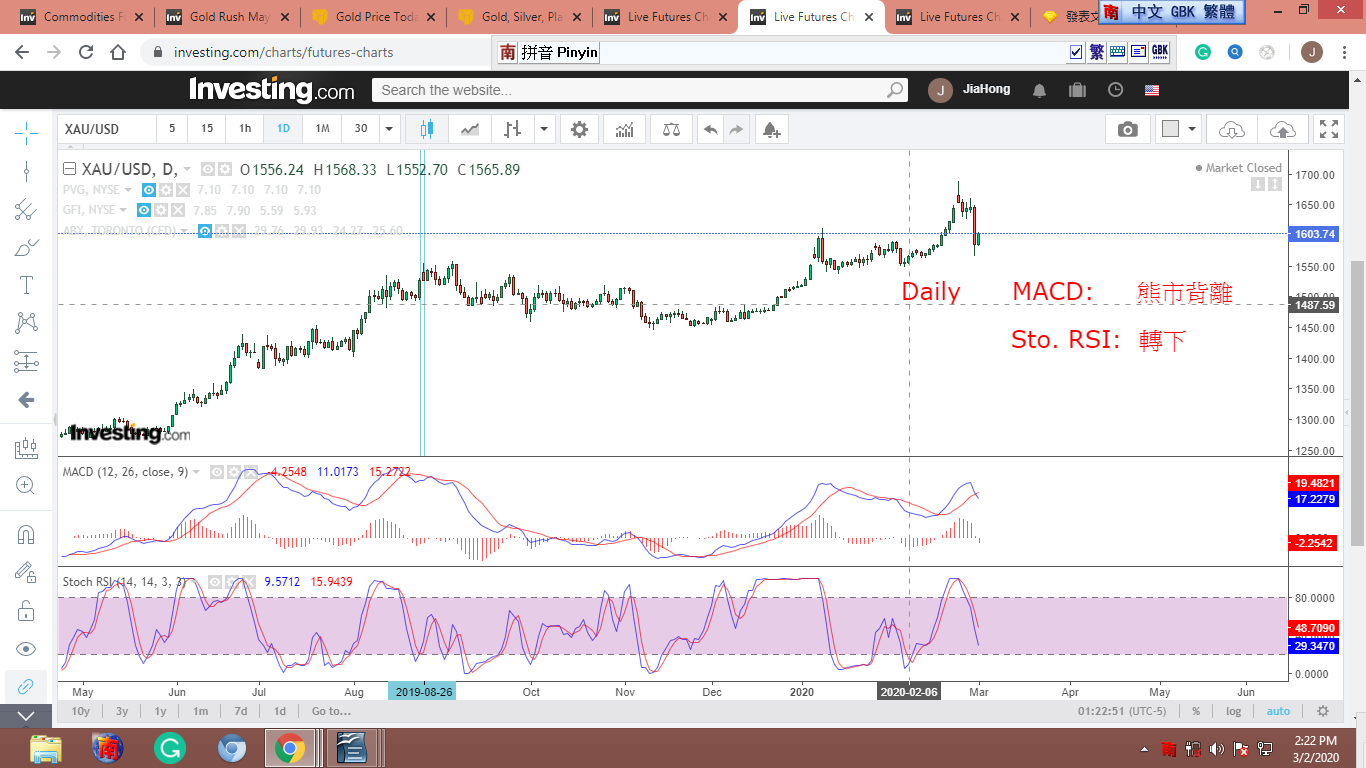Click the 1y date range button
1366x768 pixels.
(x=160, y=711)
